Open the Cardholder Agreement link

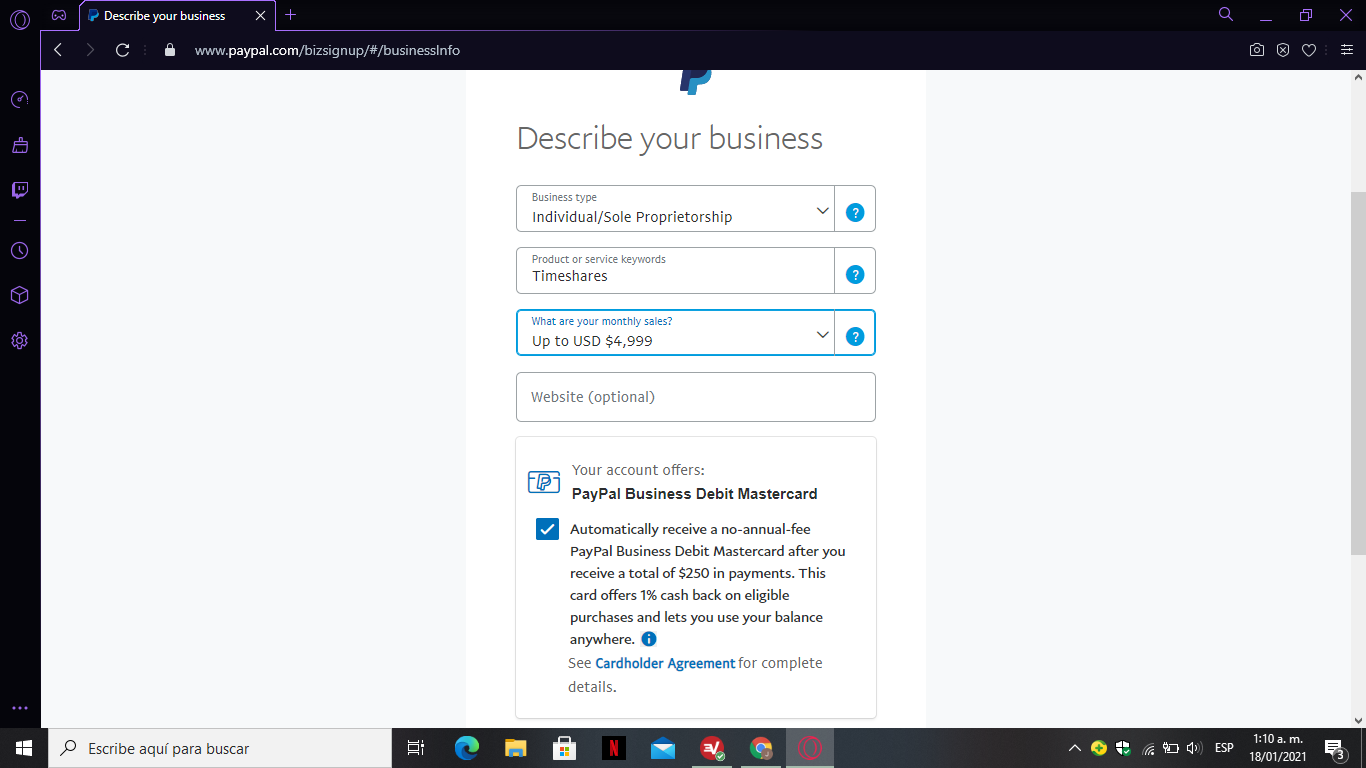tap(665, 663)
